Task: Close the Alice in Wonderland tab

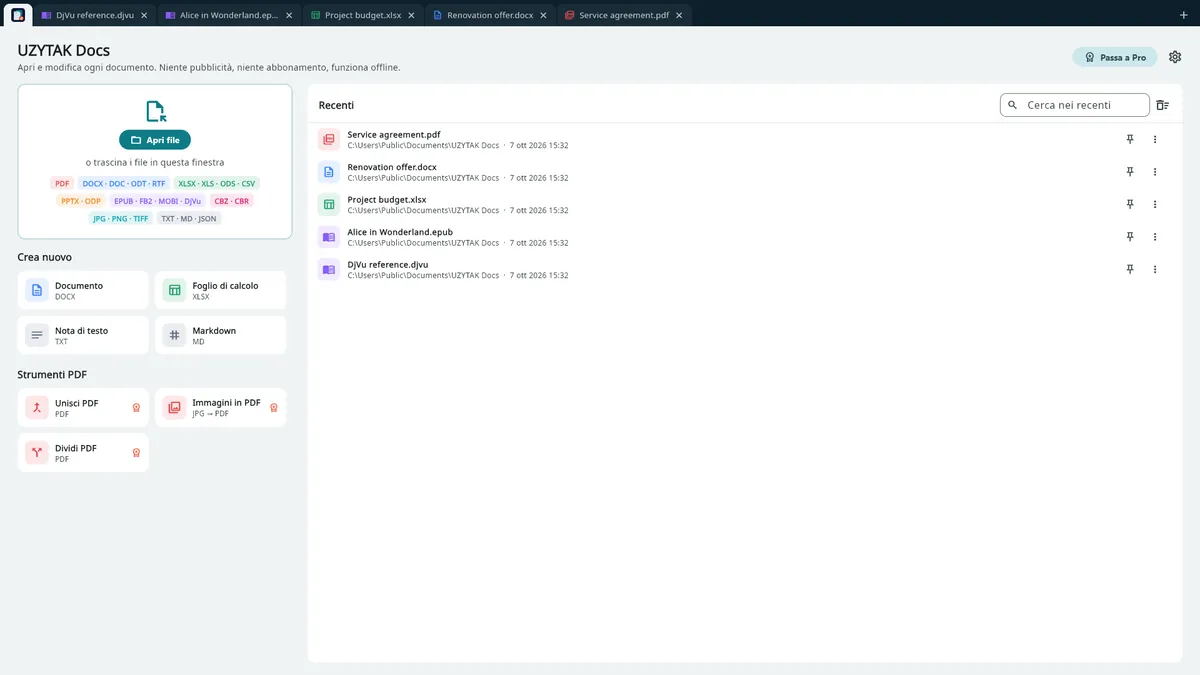Action: [290, 16]
